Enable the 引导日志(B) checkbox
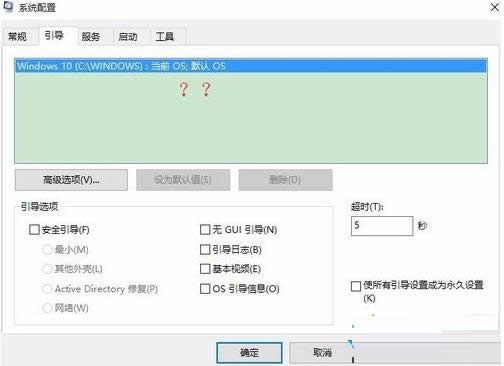This screenshot has height=366, width=504. (x=205, y=249)
